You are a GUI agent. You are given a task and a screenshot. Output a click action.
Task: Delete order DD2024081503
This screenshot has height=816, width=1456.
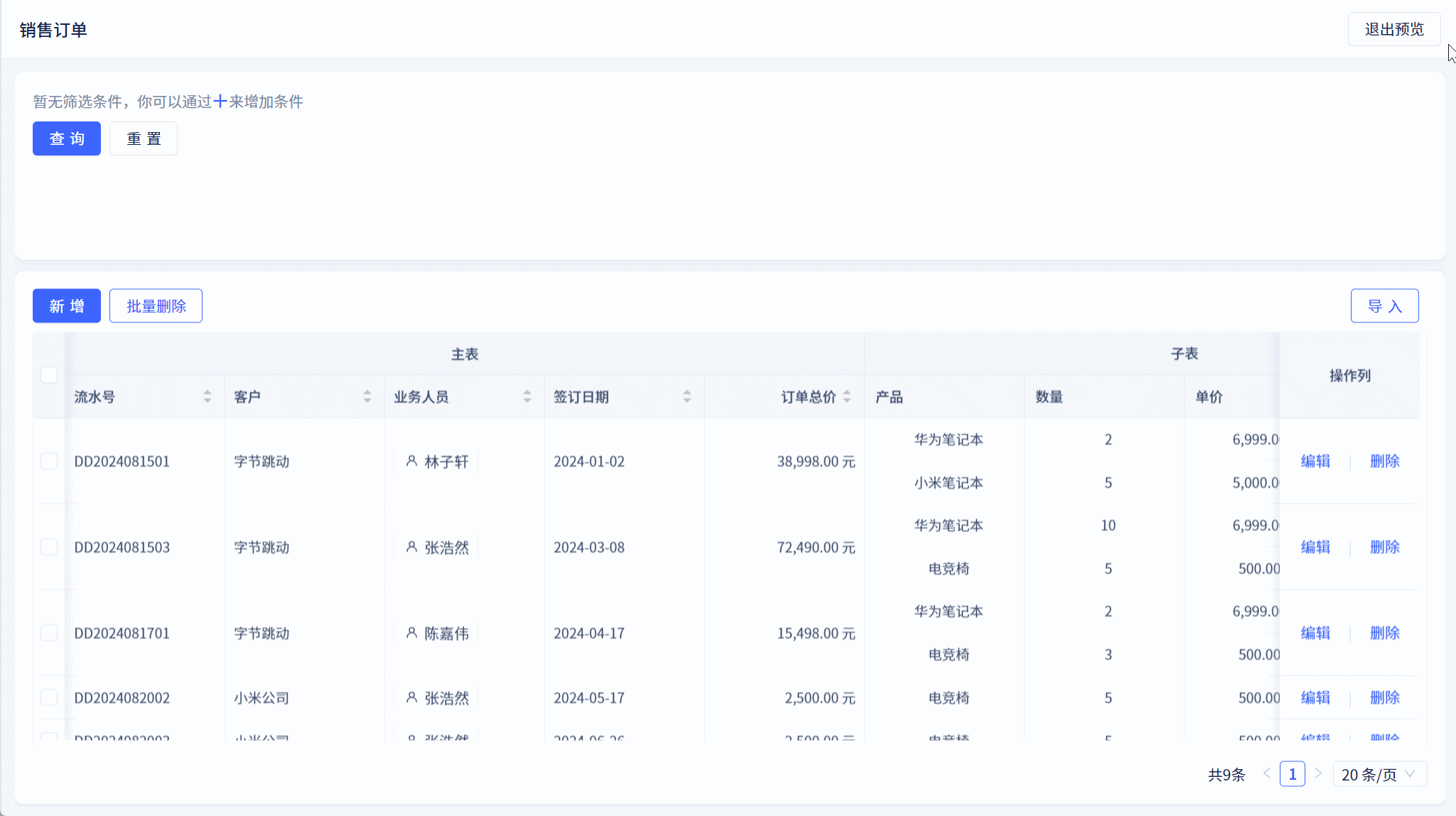tap(1384, 547)
